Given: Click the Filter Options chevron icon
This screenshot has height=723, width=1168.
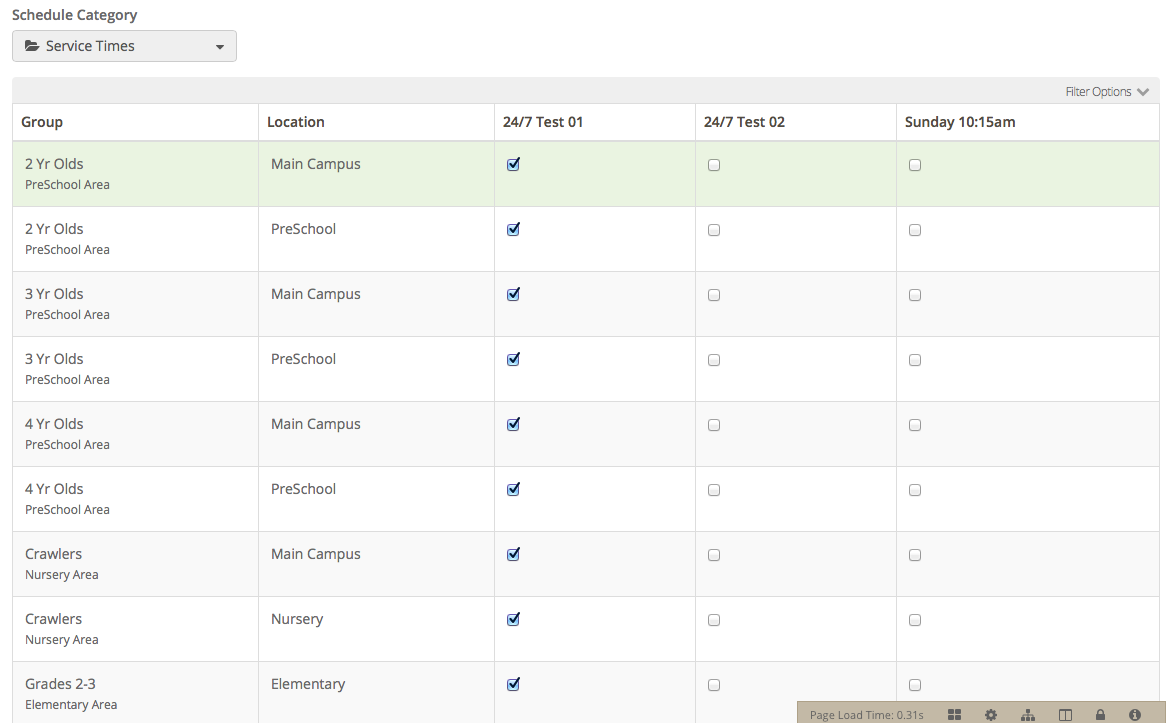Looking at the screenshot, I should (1144, 91).
